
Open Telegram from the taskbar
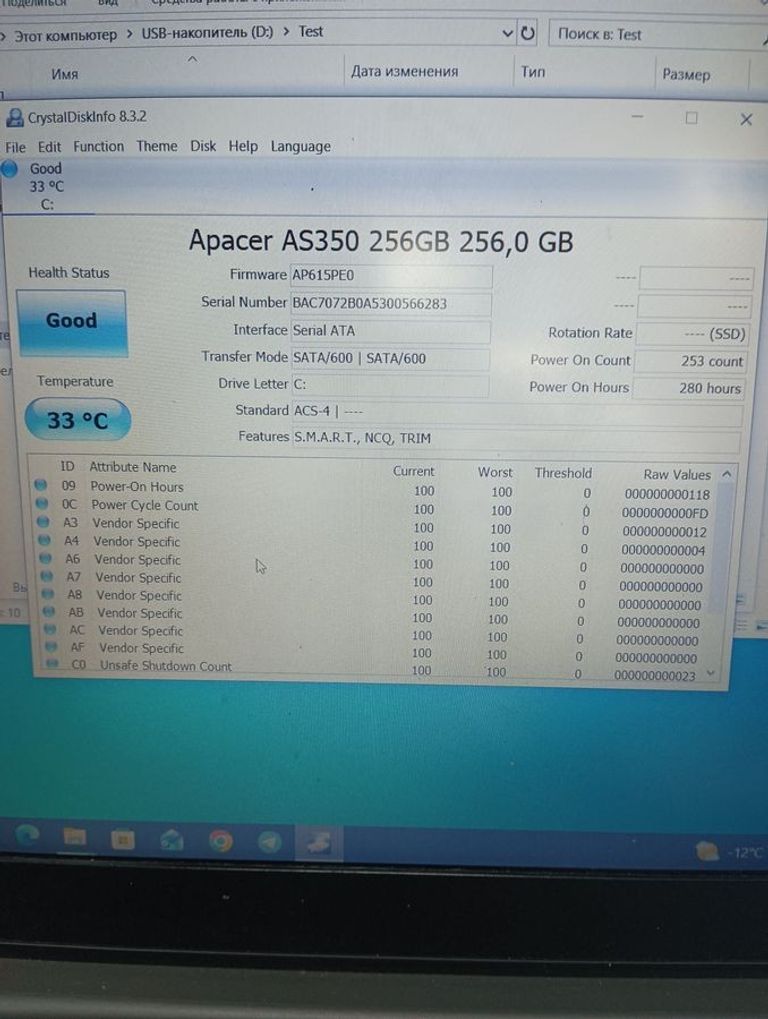click(270, 842)
